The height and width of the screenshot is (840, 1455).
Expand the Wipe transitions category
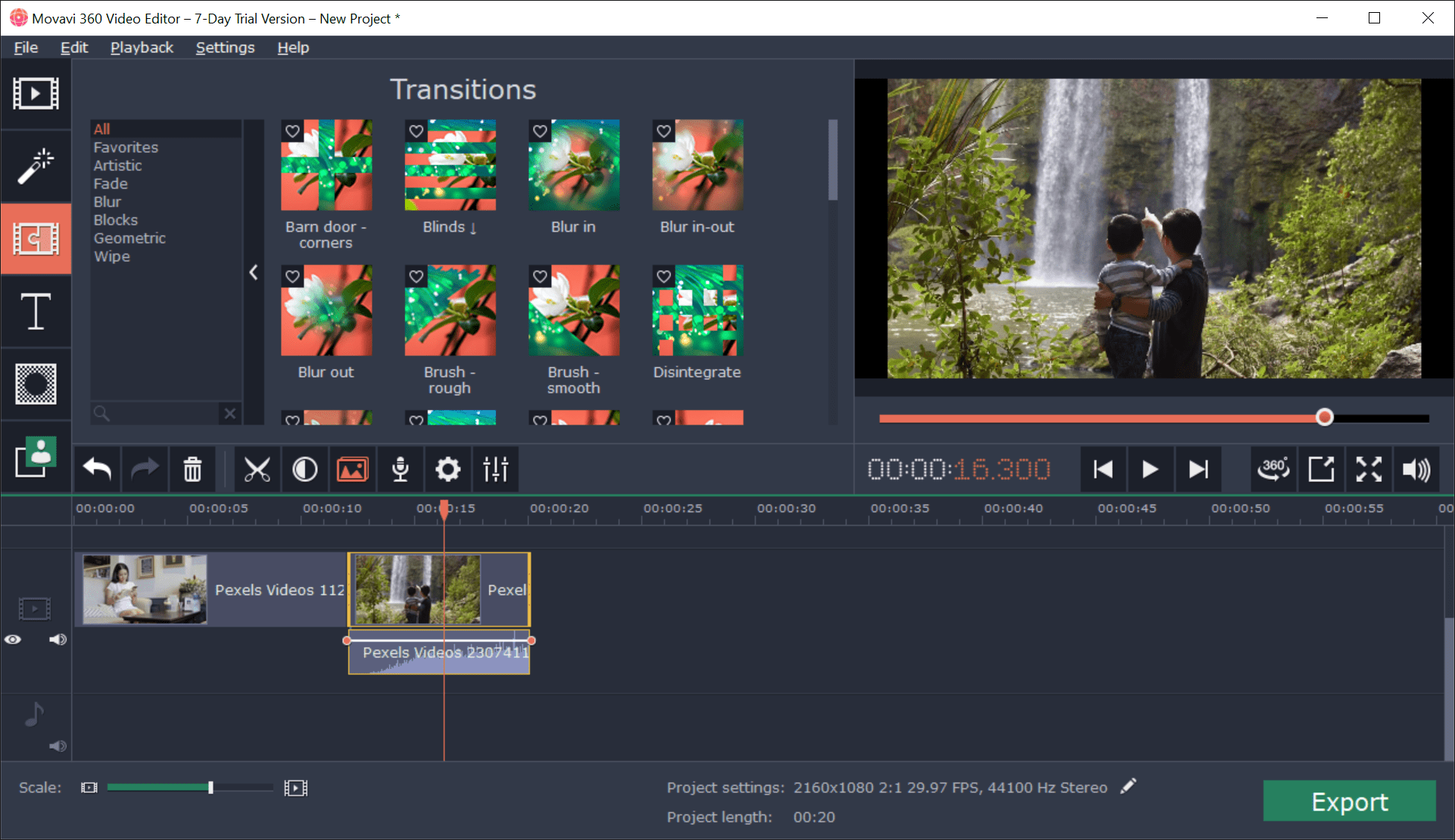[x=109, y=256]
